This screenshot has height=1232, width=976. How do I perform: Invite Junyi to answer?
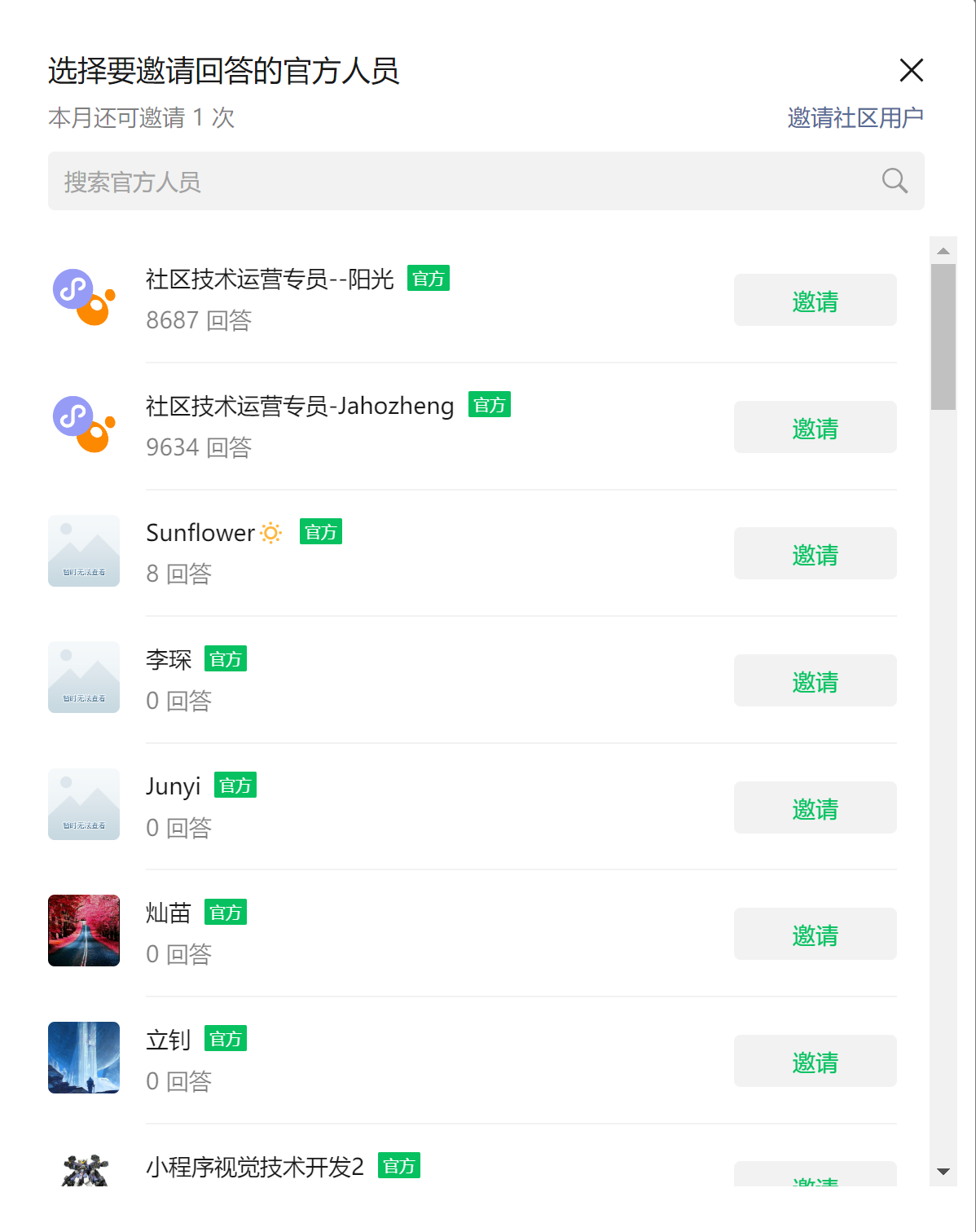[x=815, y=807]
